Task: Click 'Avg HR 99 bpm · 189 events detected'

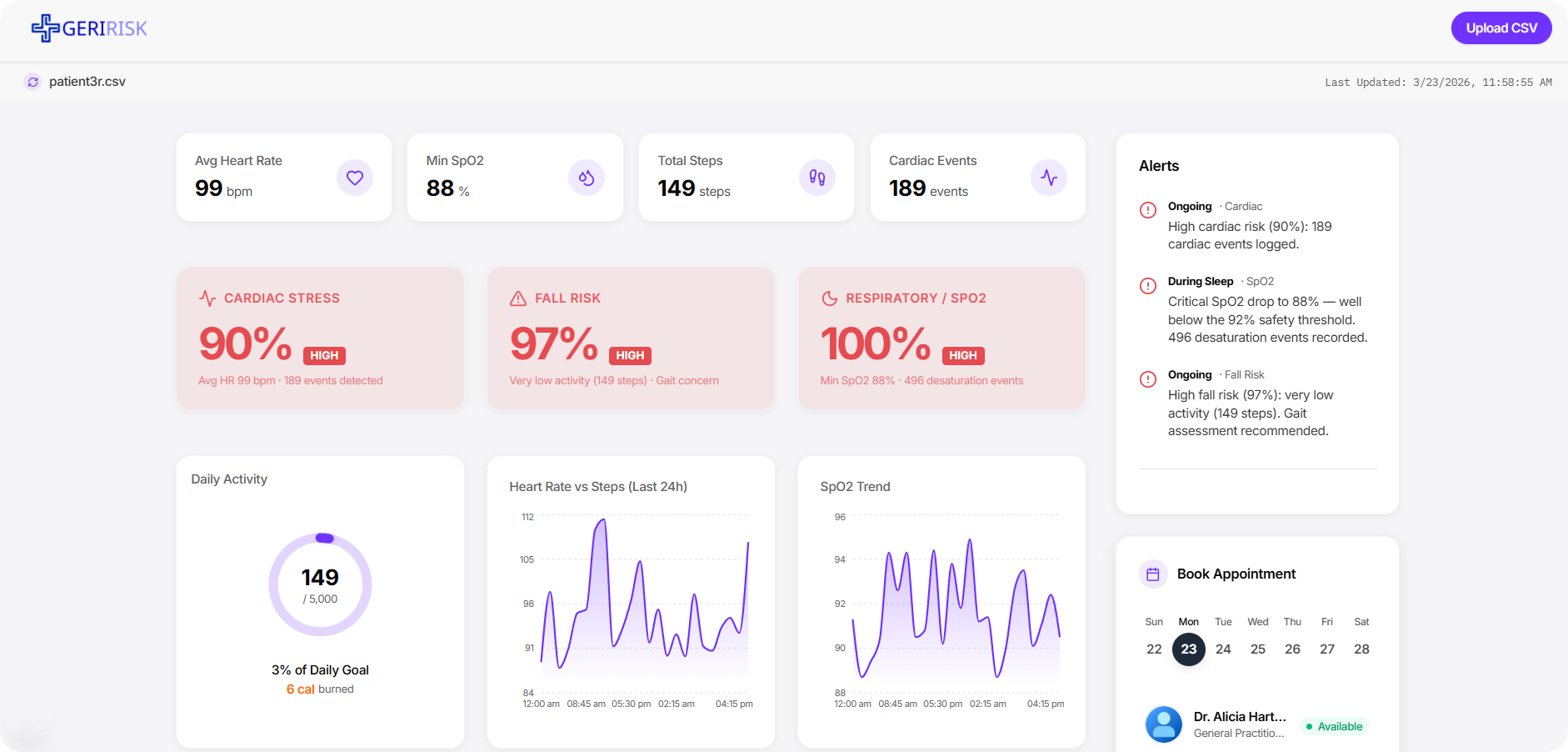Action: [291, 381]
